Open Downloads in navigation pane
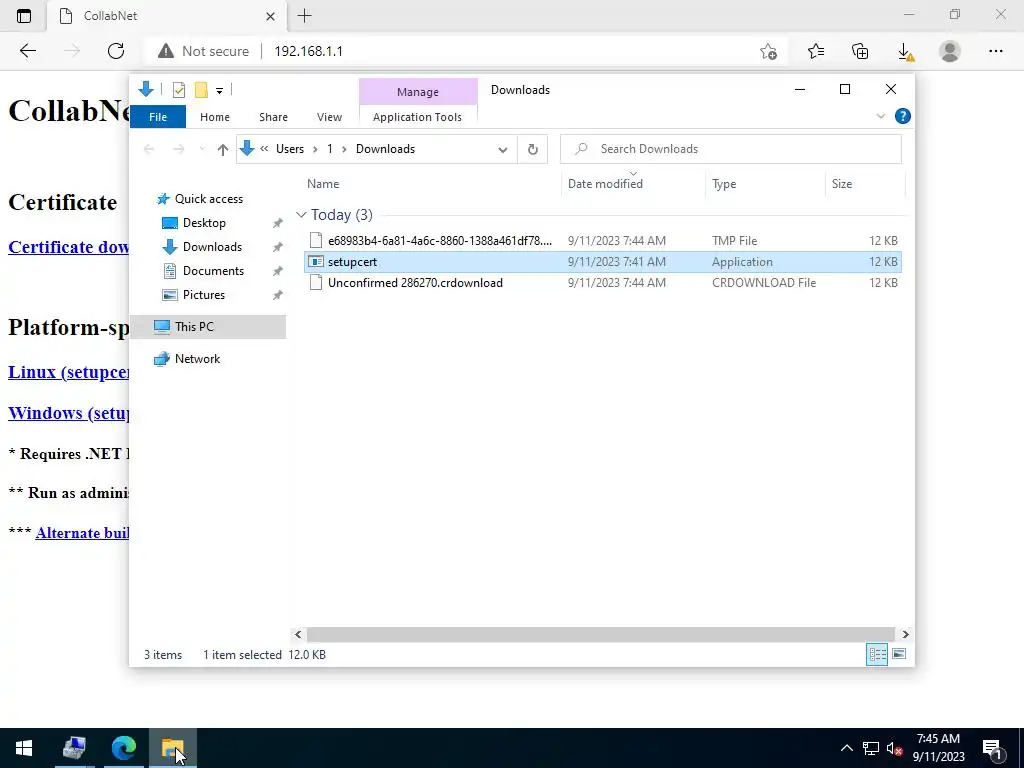The image size is (1024, 768). [212, 247]
